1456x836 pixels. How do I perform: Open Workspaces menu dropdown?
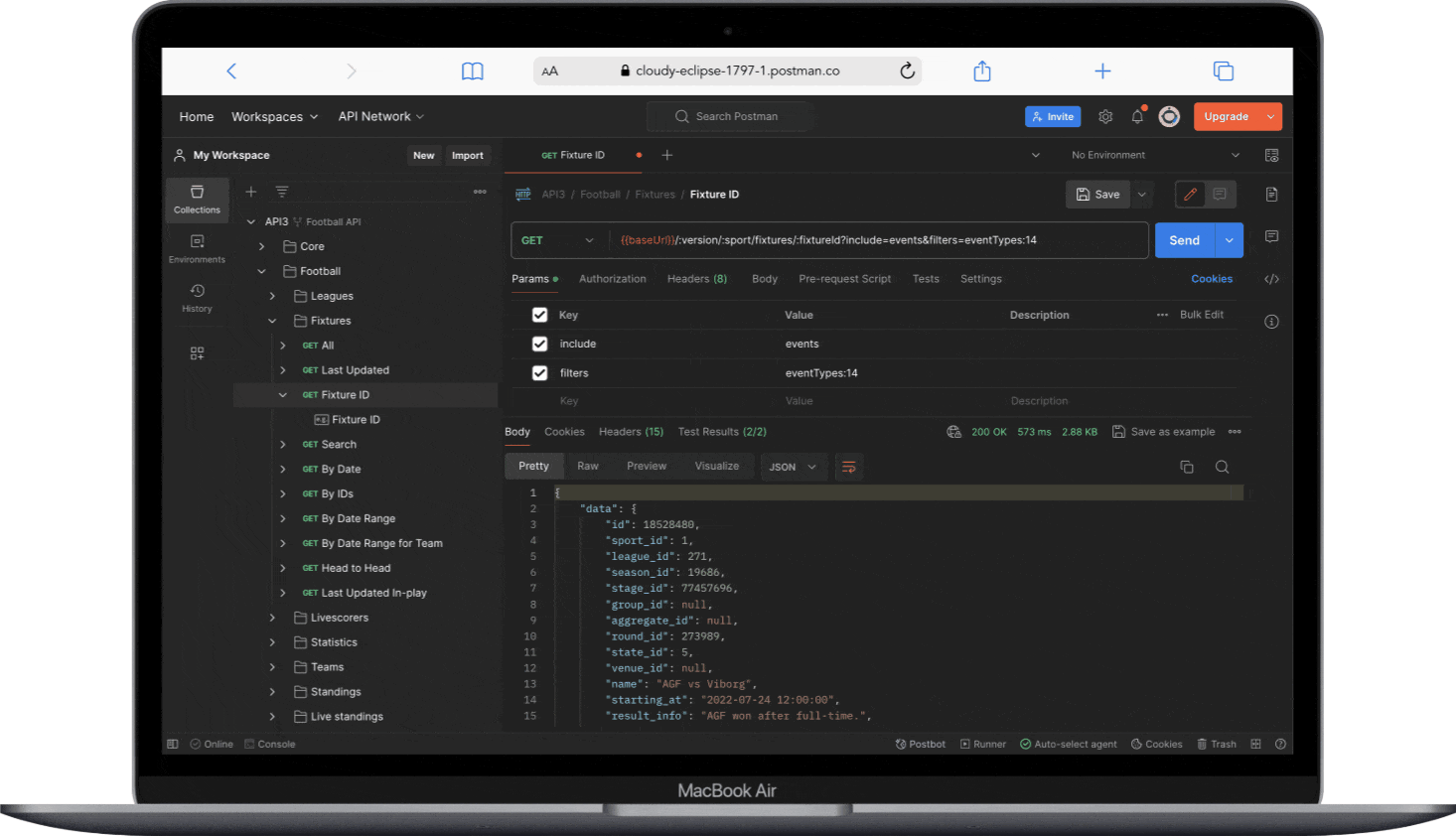(275, 116)
